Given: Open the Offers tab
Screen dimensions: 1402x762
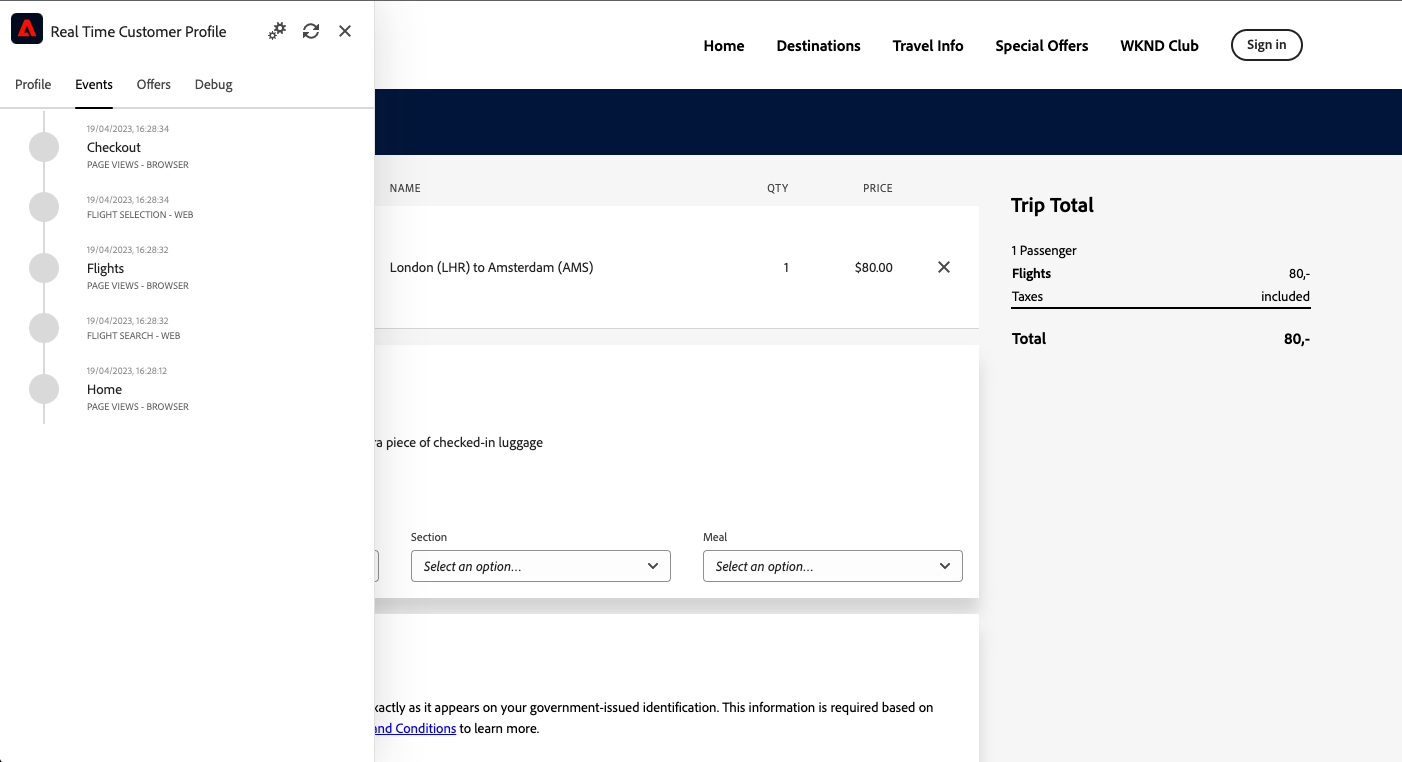Looking at the screenshot, I should tap(154, 85).
